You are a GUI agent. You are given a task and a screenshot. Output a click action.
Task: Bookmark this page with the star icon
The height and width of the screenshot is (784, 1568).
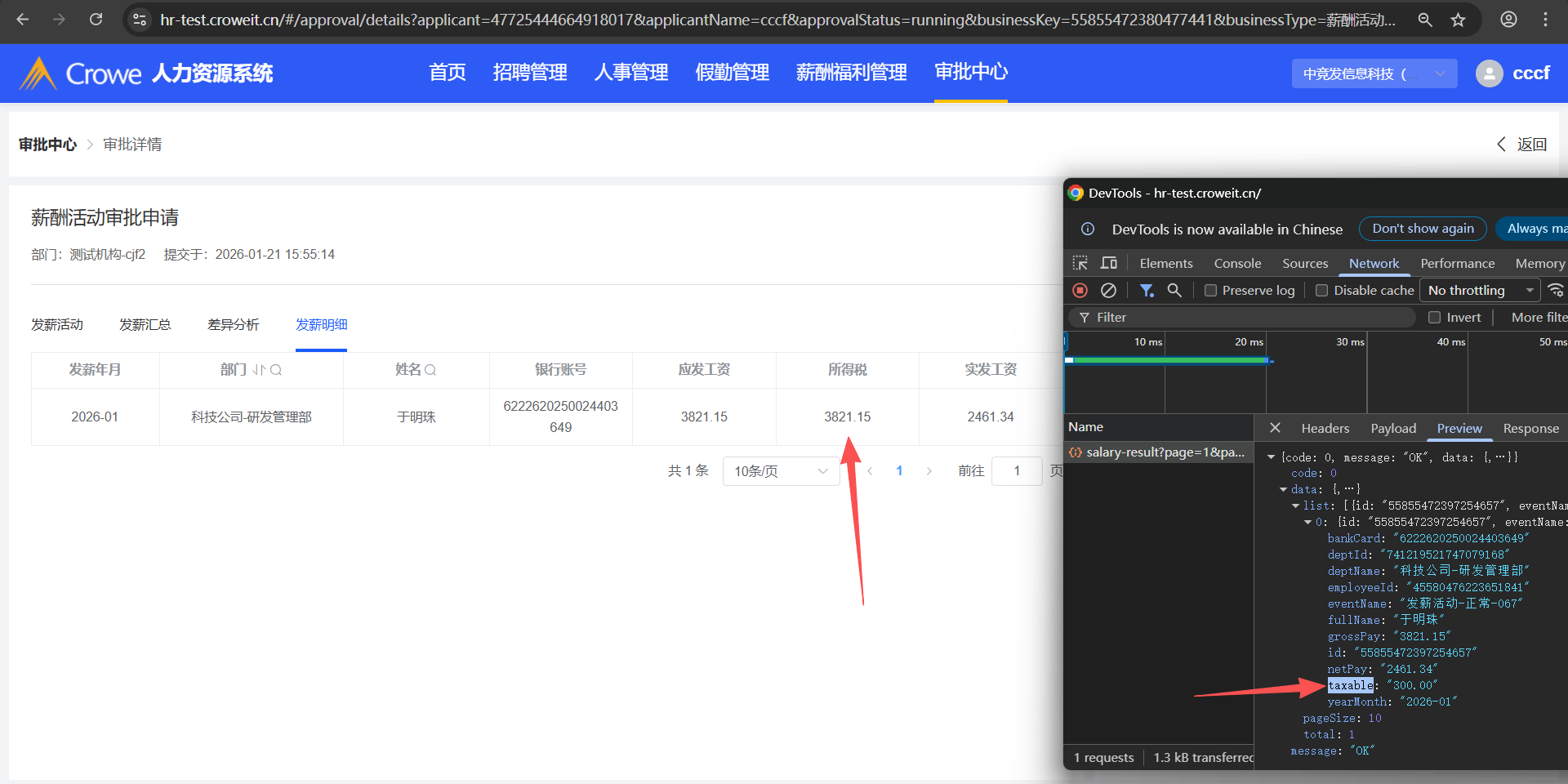(1459, 20)
